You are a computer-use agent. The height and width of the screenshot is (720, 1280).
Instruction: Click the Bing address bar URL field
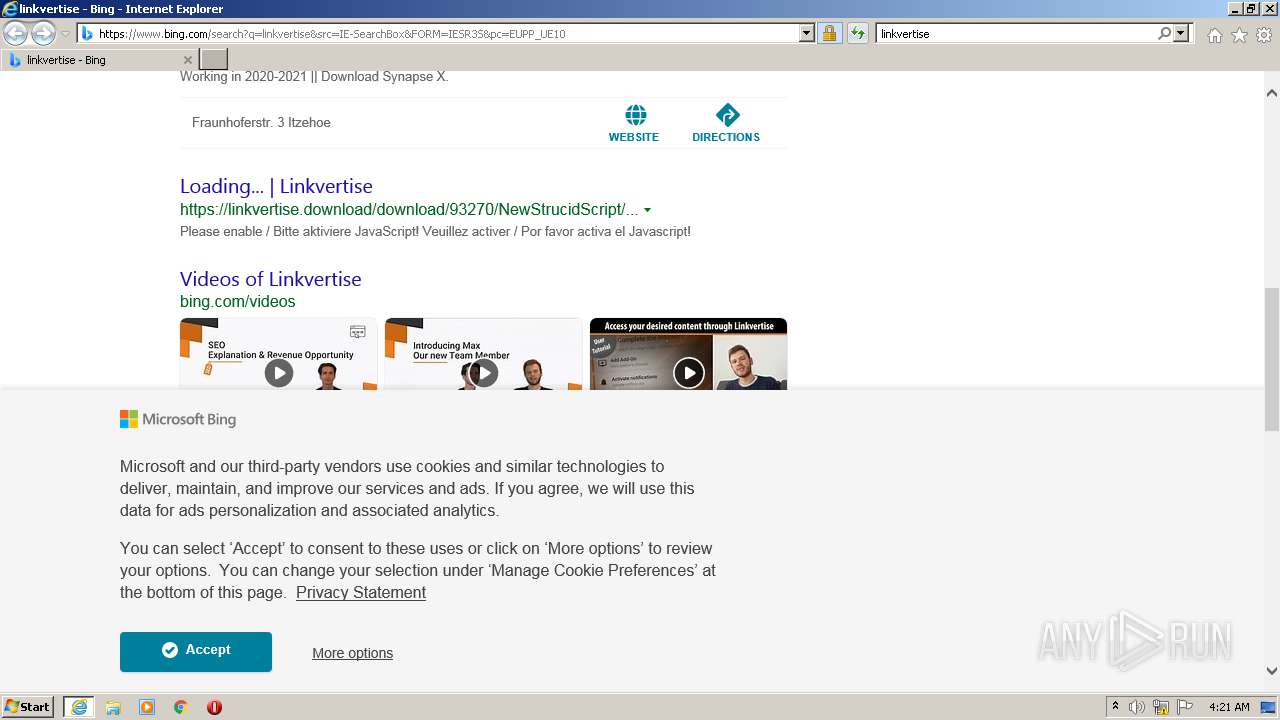pos(438,33)
